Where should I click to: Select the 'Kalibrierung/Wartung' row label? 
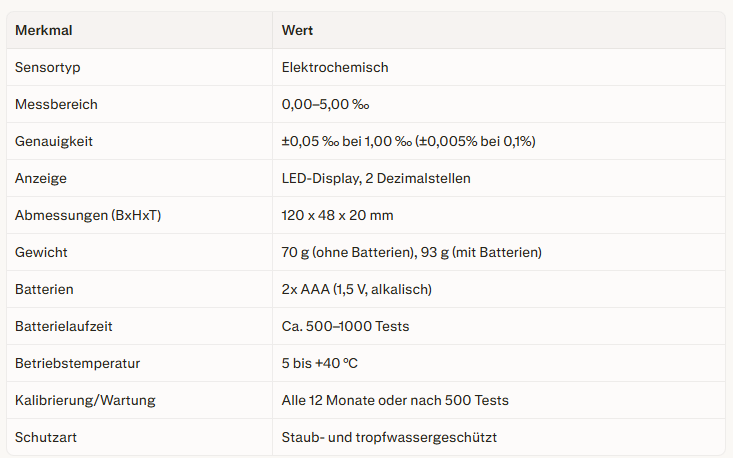(x=85, y=401)
